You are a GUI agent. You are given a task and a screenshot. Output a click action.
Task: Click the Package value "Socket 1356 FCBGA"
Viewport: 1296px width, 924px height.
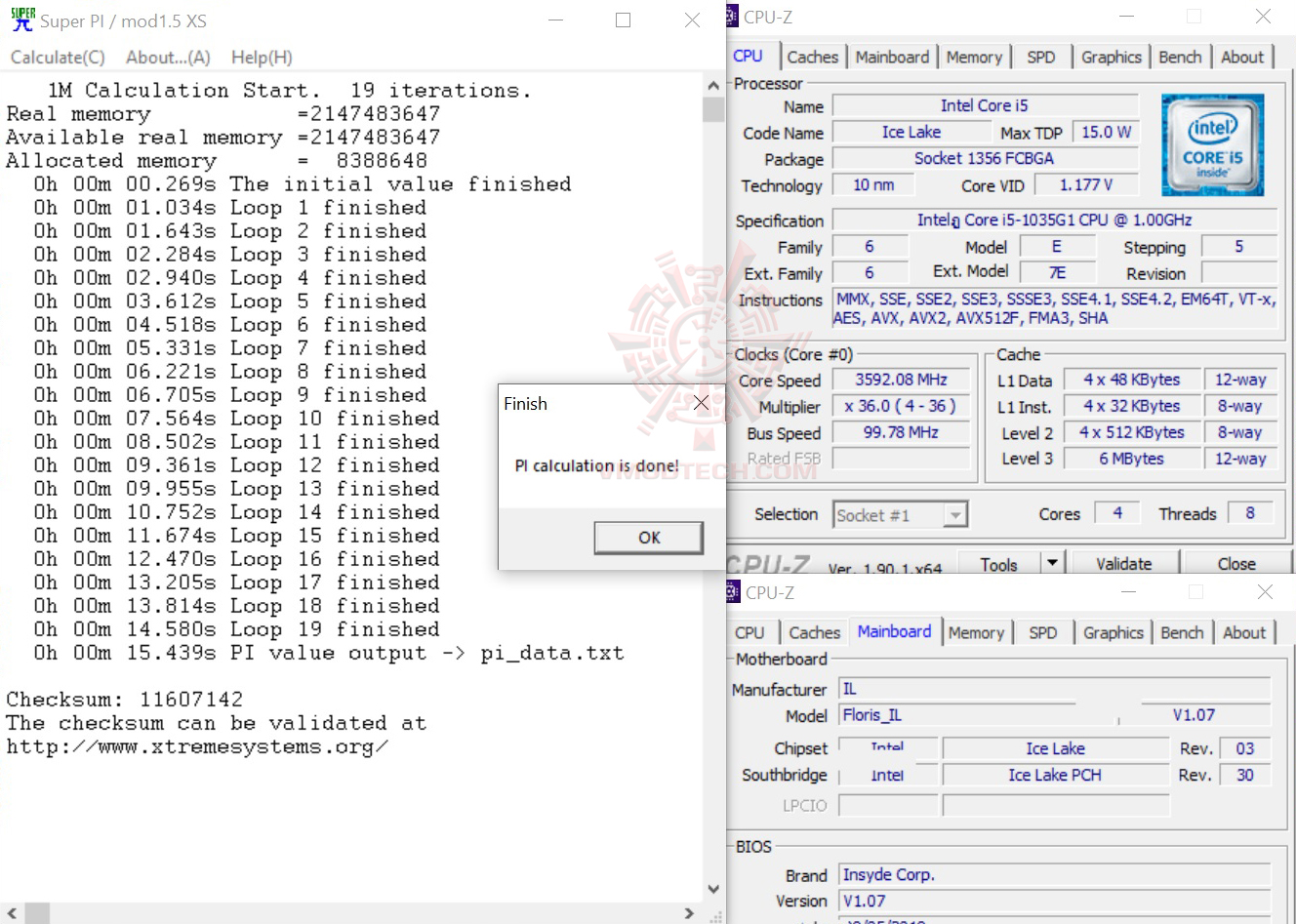tap(985, 159)
